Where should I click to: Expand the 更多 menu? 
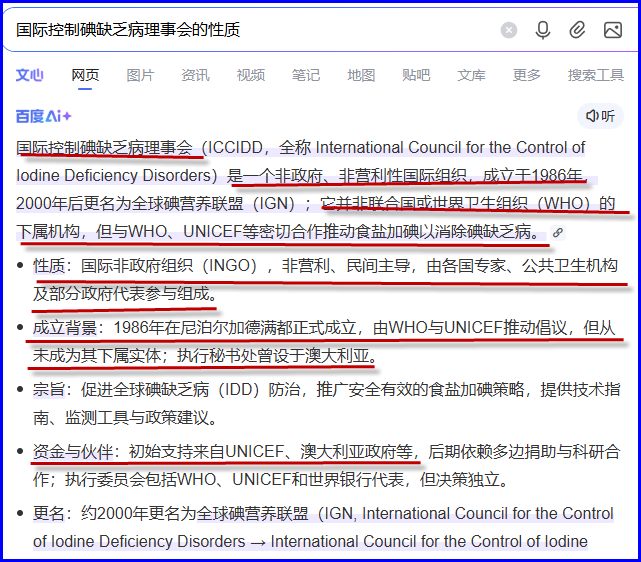[527, 75]
